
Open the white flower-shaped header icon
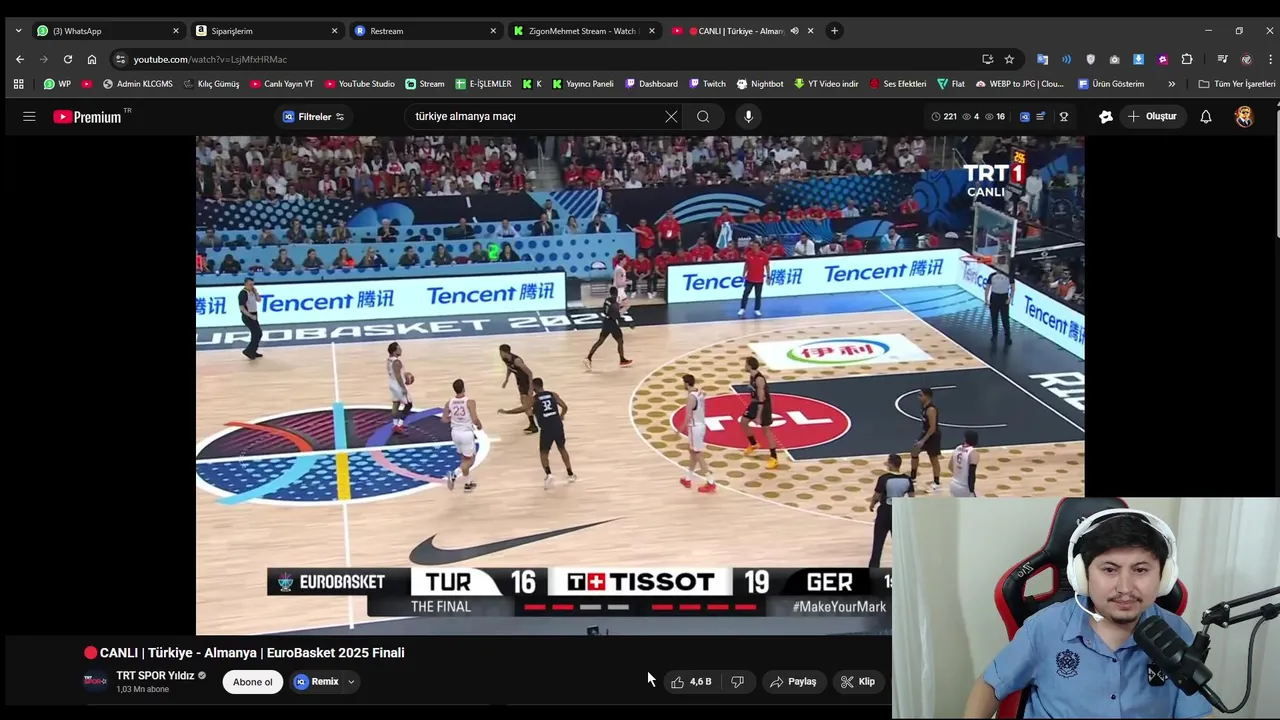tap(1105, 117)
